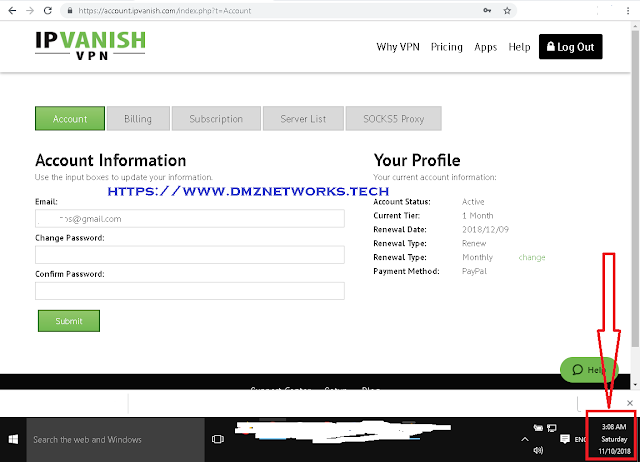Viewport: 640px width, 462px height.
Task: Switch to the Subscription tab
Action: pos(216,118)
